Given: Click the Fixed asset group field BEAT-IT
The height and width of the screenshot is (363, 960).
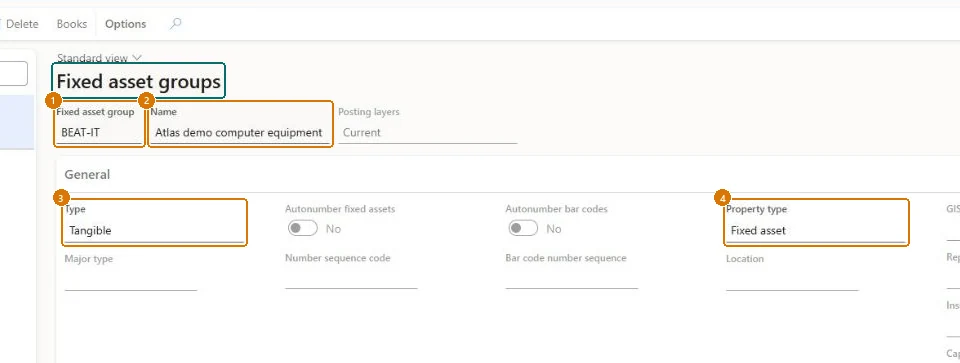Looking at the screenshot, I should [x=100, y=132].
